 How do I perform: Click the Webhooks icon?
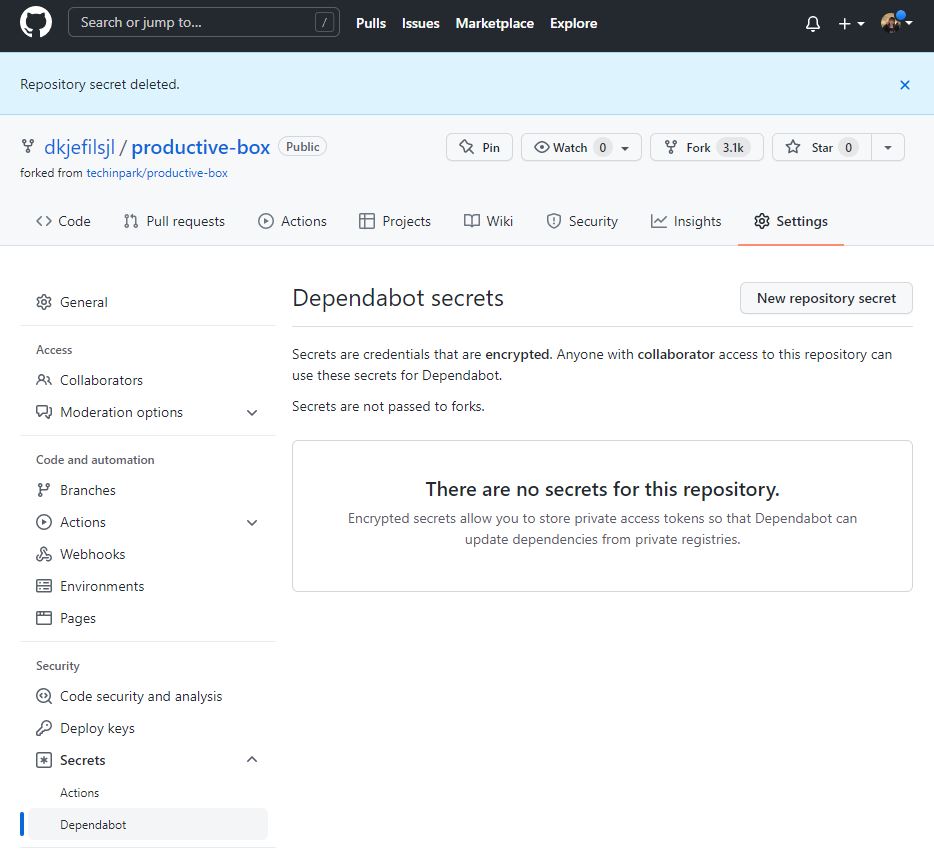tap(43, 555)
